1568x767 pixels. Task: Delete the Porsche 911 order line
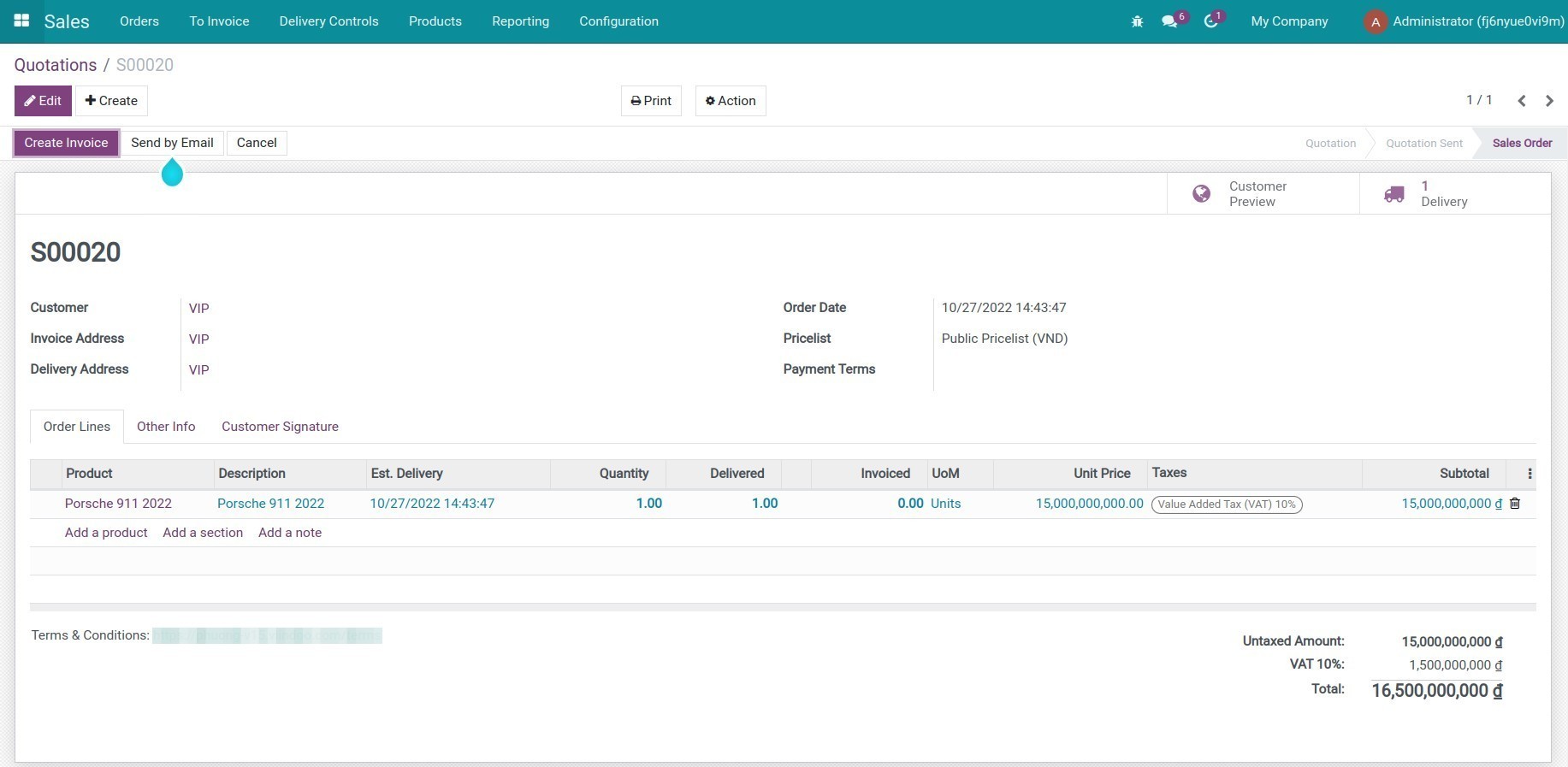click(x=1515, y=504)
